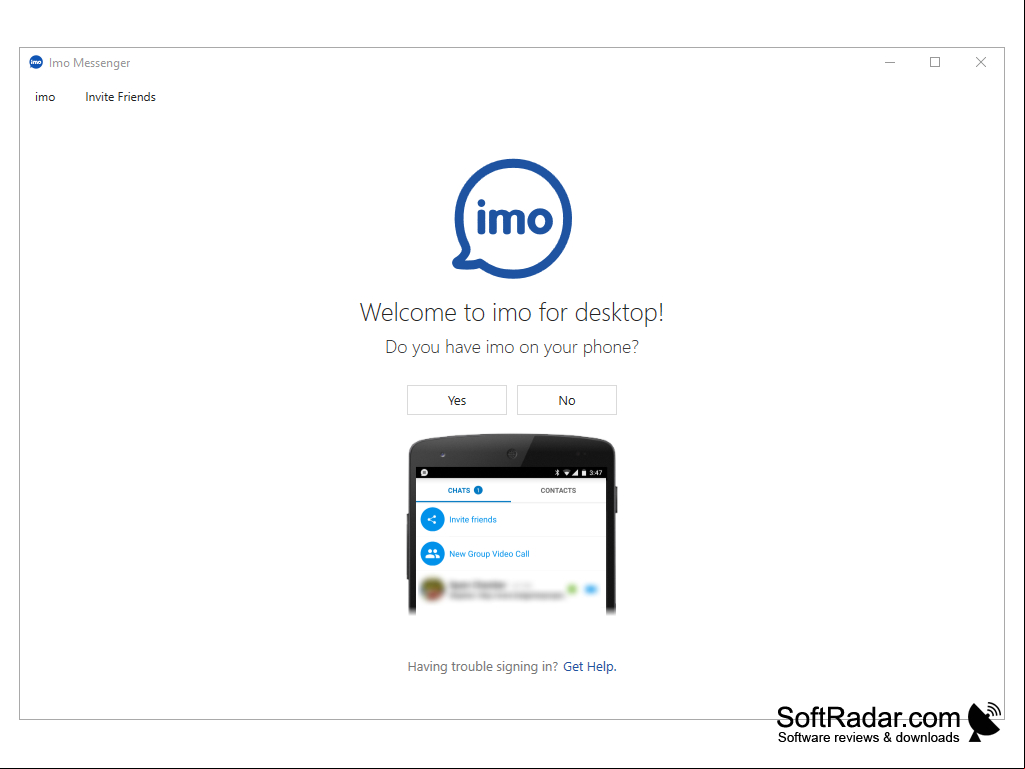The width and height of the screenshot is (1025, 769).
Task: Minimize the Imo Messenger window
Action: point(890,62)
